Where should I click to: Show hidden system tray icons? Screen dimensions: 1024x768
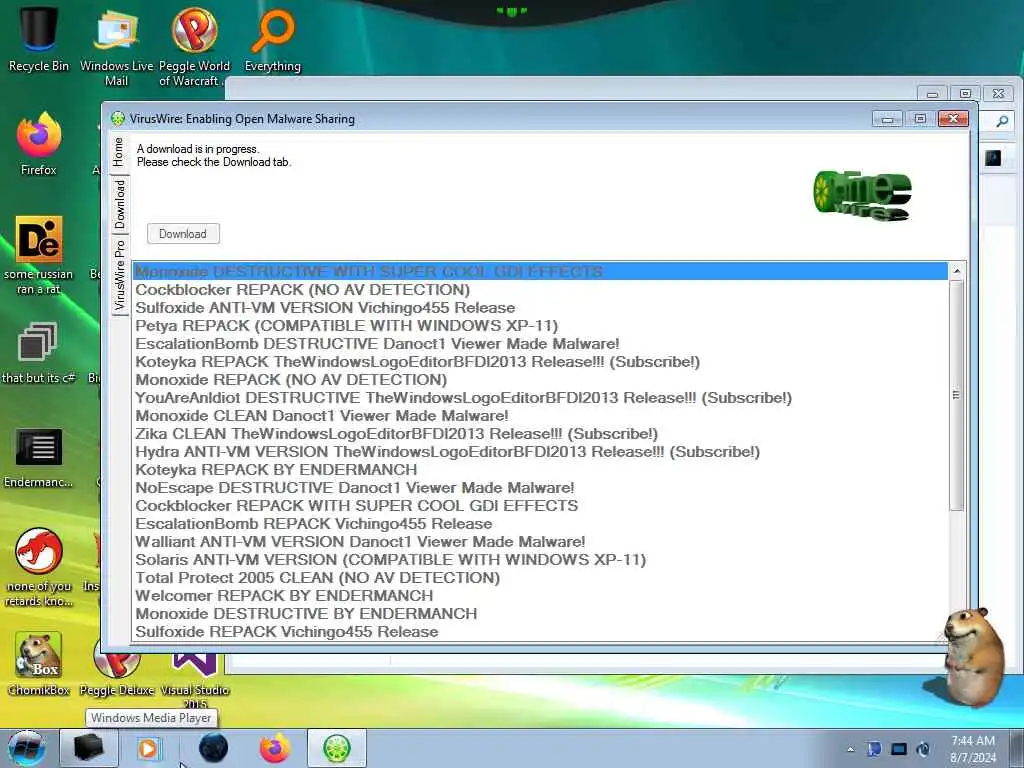click(x=850, y=750)
